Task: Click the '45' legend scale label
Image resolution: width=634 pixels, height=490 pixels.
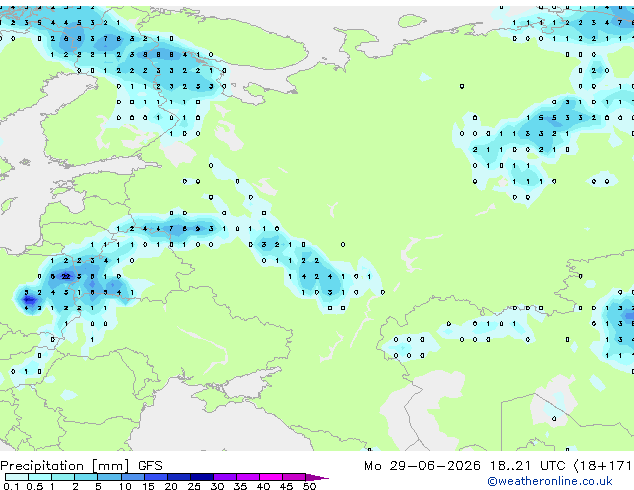Action: coord(287,486)
